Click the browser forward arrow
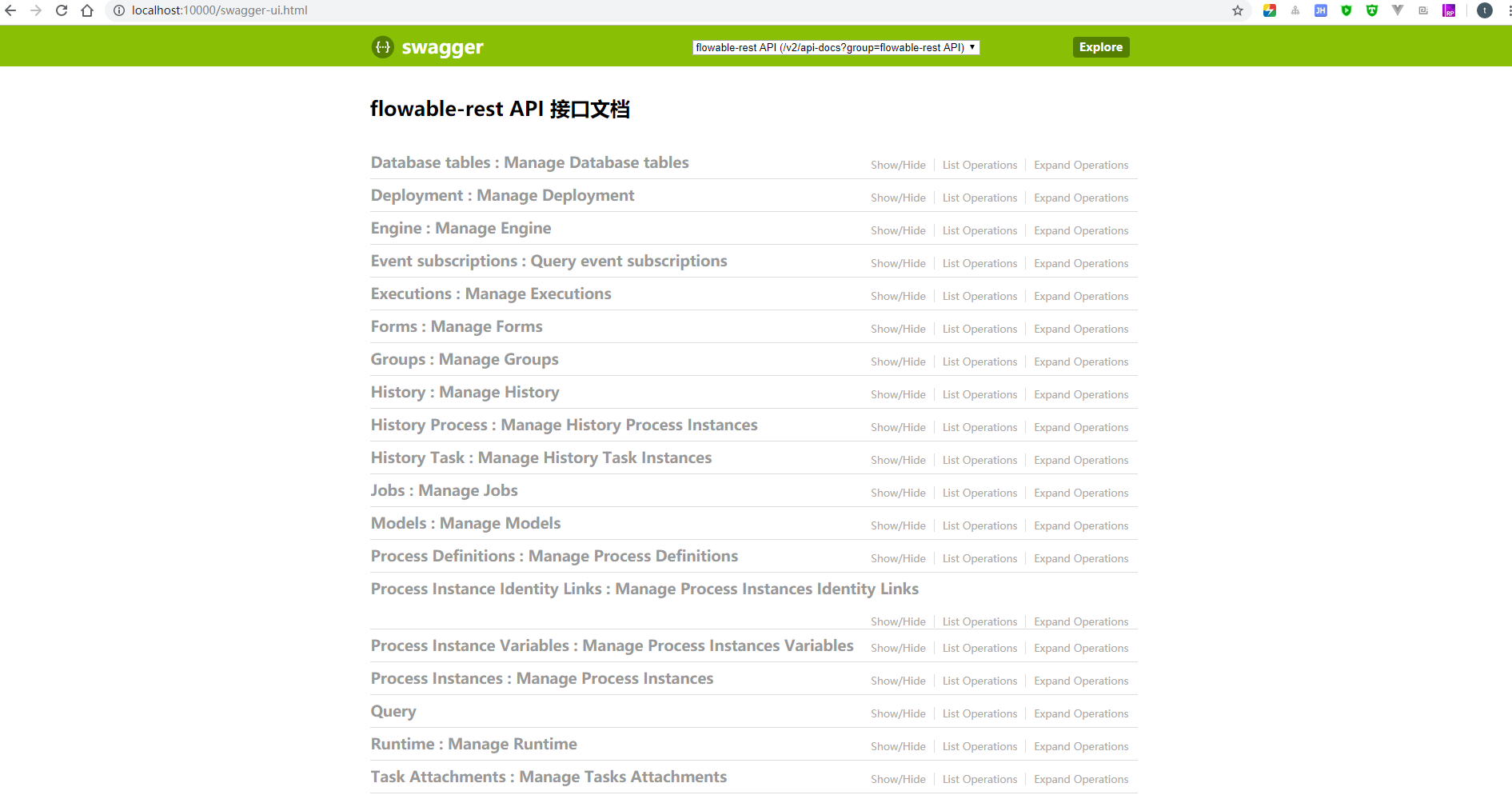Image resolution: width=1512 pixels, height=795 pixels. (36, 10)
